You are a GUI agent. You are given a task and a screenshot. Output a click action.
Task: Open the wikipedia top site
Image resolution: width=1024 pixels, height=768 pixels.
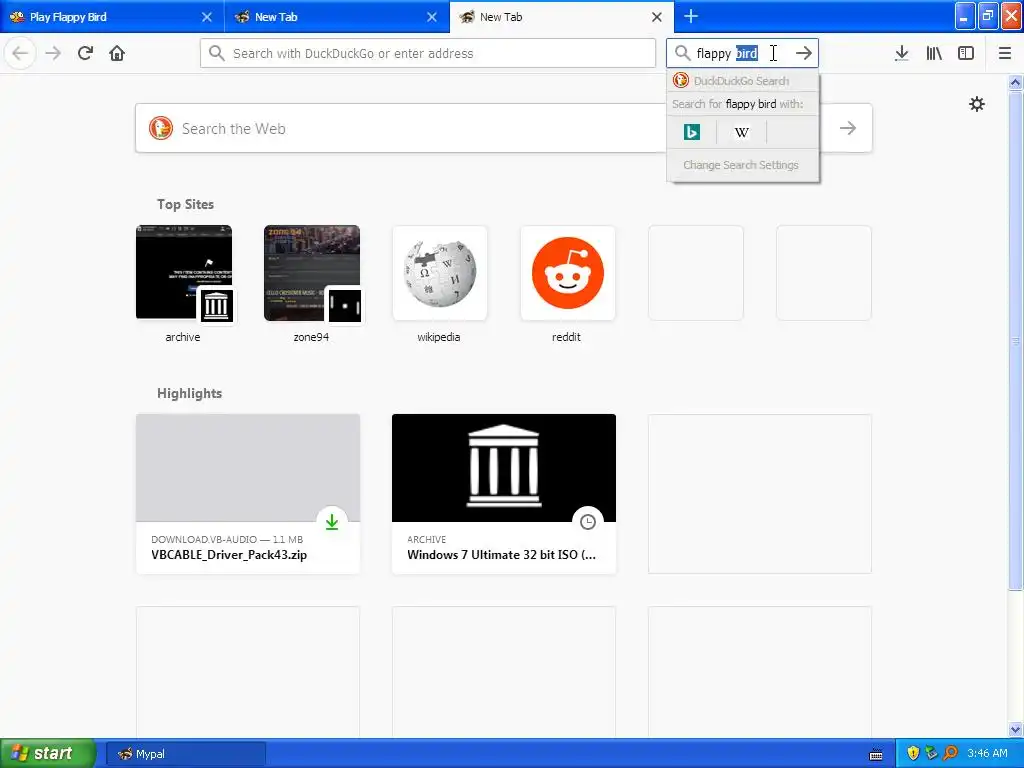[440, 284]
